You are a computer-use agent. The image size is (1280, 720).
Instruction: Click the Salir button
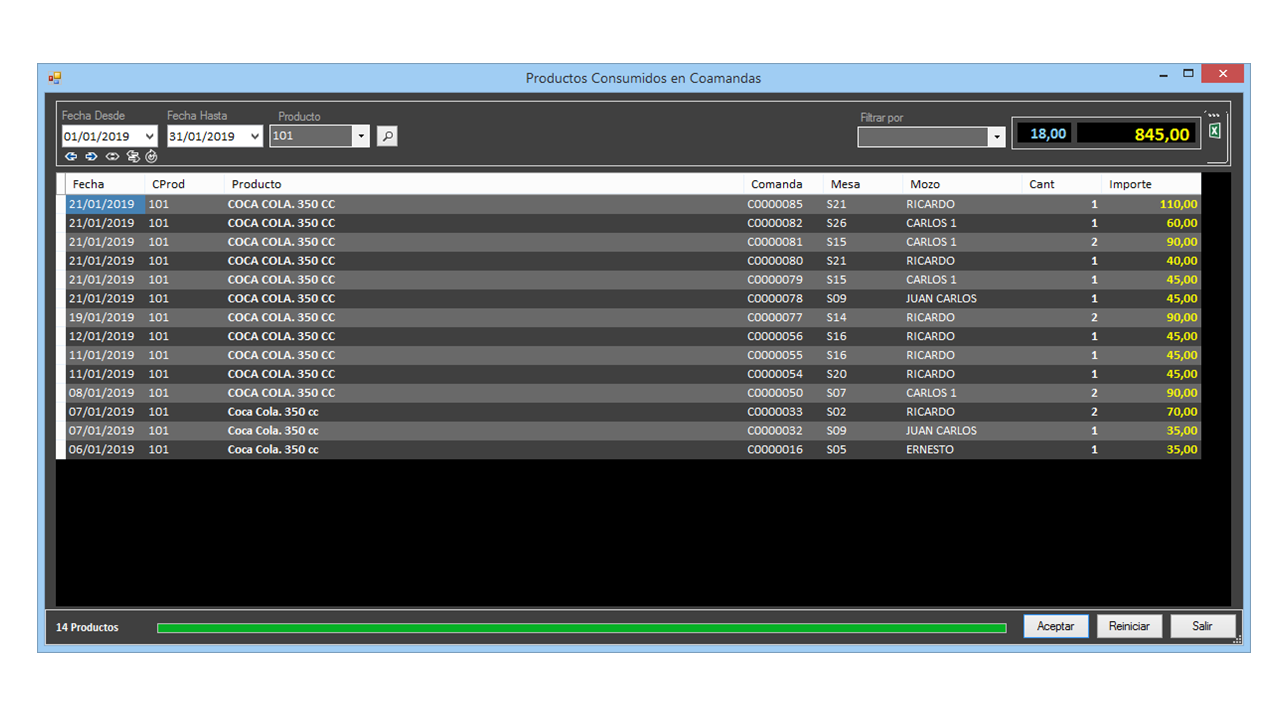click(x=1202, y=626)
